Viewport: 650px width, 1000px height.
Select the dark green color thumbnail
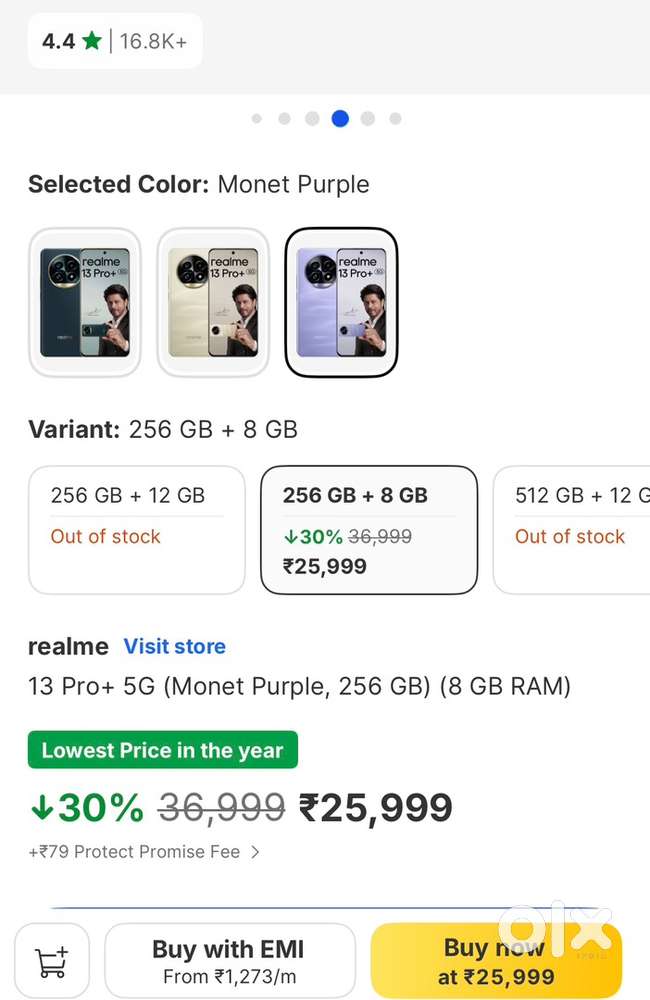coord(84,301)
